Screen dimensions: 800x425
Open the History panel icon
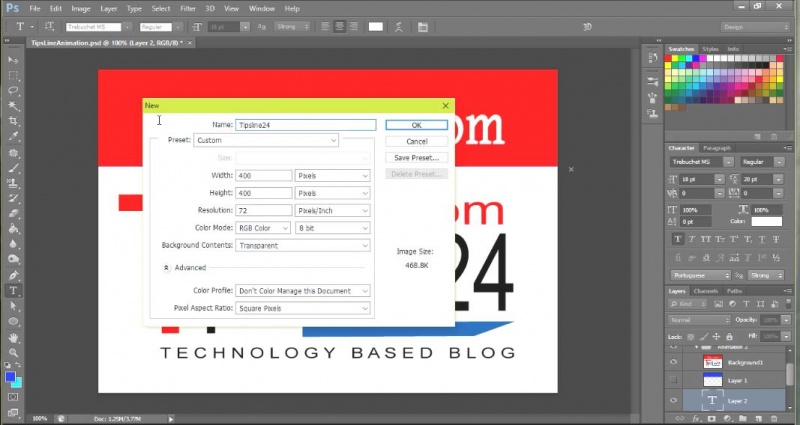click(x=653, y=58)
